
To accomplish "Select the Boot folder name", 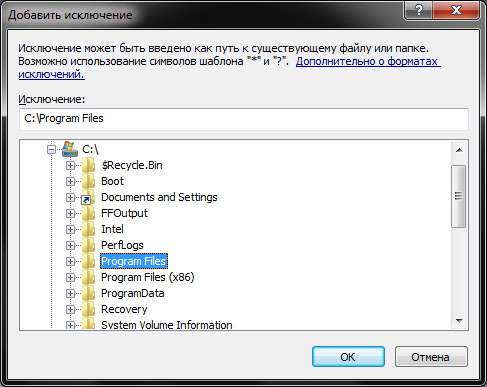I will [112, 181].
